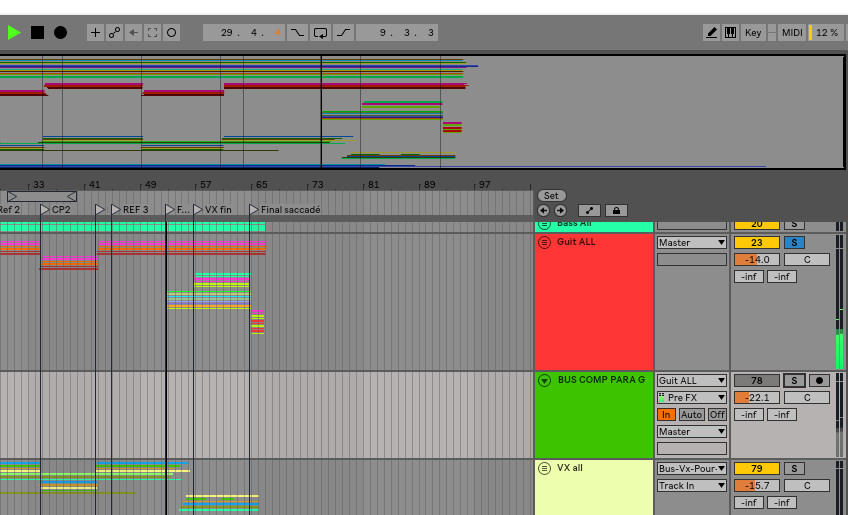Click the Set locator button
This screenshot has height=515, width=848.
click(x=551, y=195)
